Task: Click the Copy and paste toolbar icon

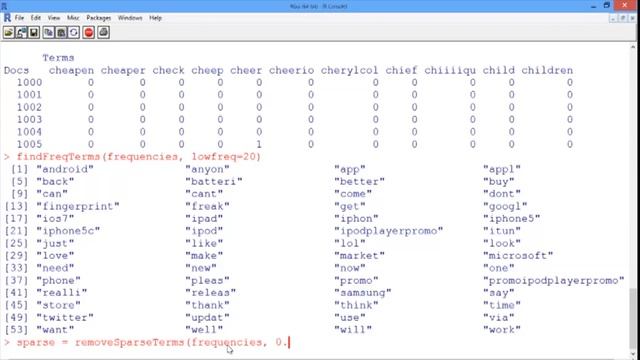Action: [74, 33]
